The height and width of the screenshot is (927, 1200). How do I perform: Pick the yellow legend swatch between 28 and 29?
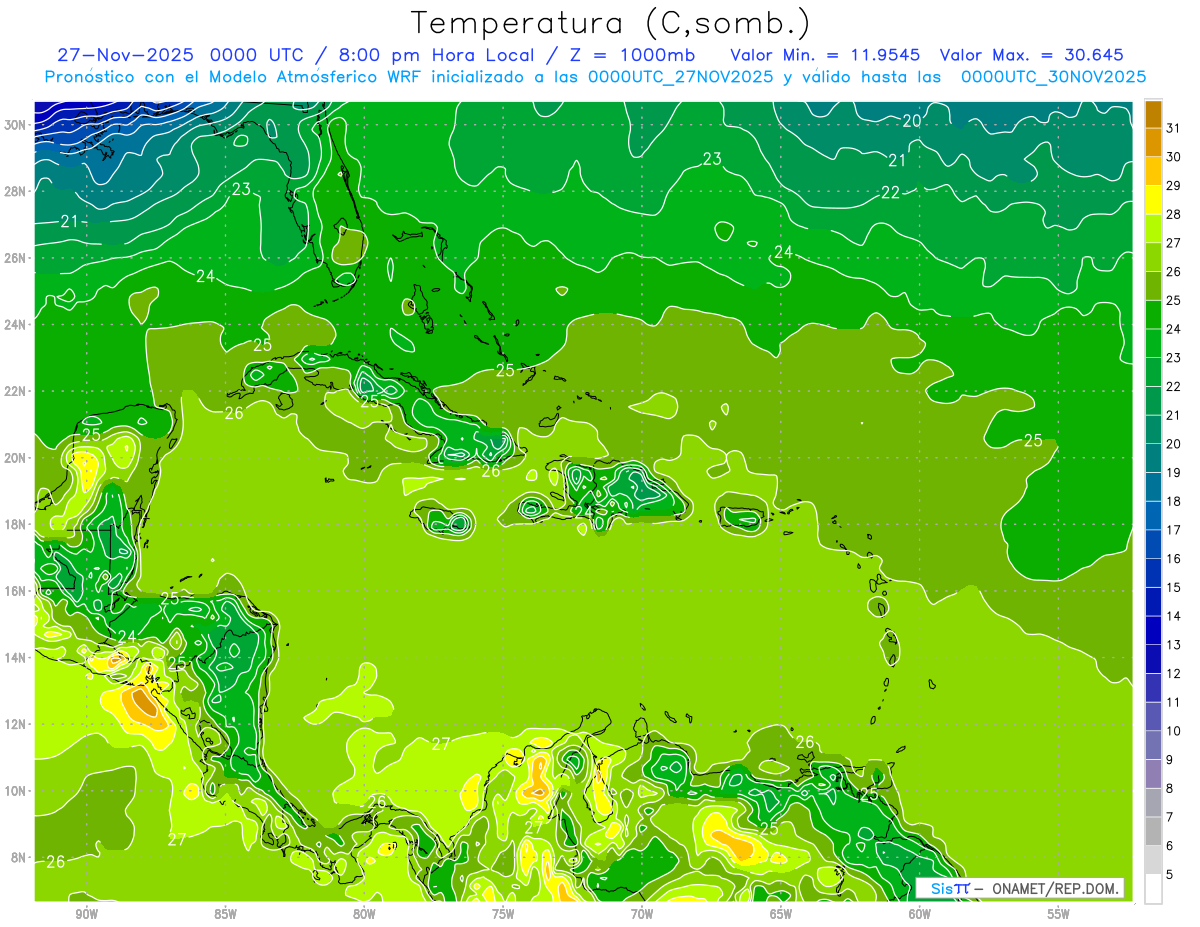pyautogui.click(x=1153, y=200)
